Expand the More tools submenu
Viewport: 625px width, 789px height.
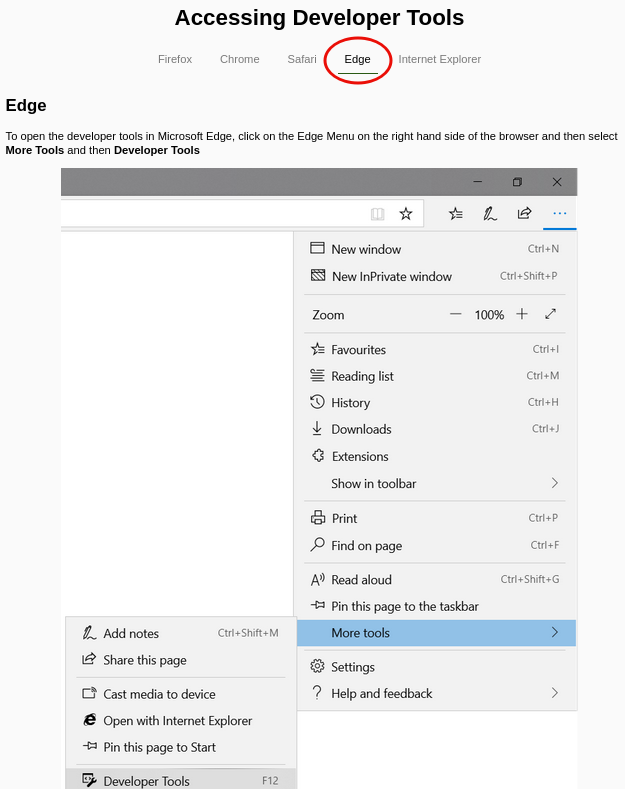pos(436,633)
